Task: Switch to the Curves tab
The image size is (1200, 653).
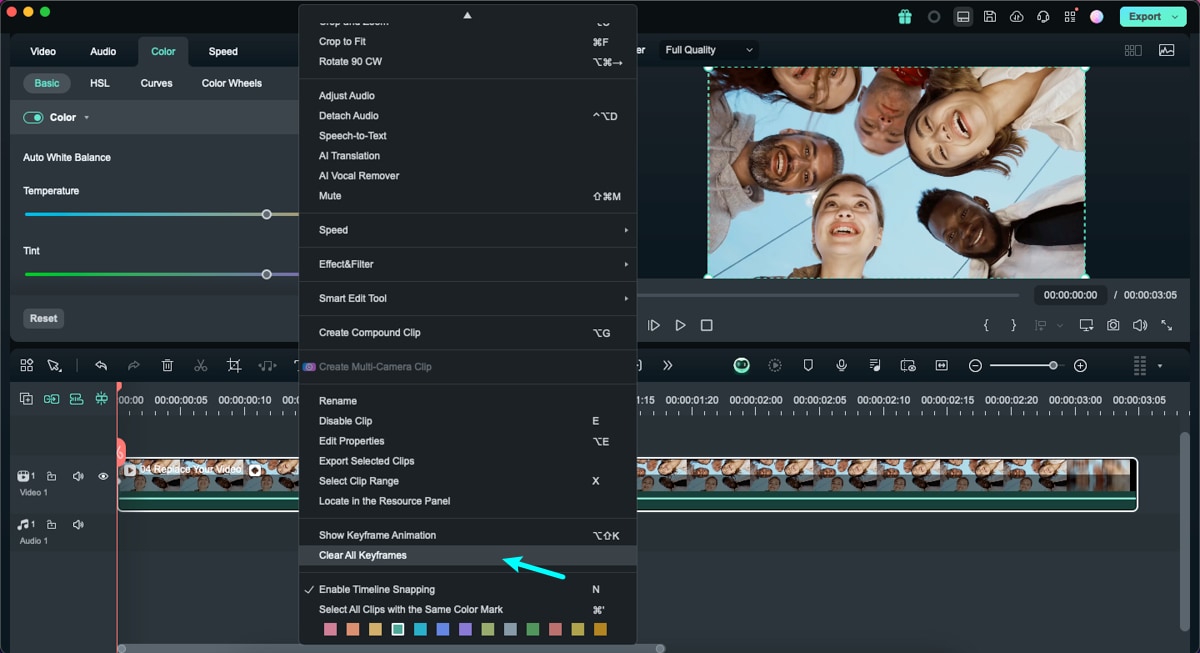Action: [x=156, y=83]
